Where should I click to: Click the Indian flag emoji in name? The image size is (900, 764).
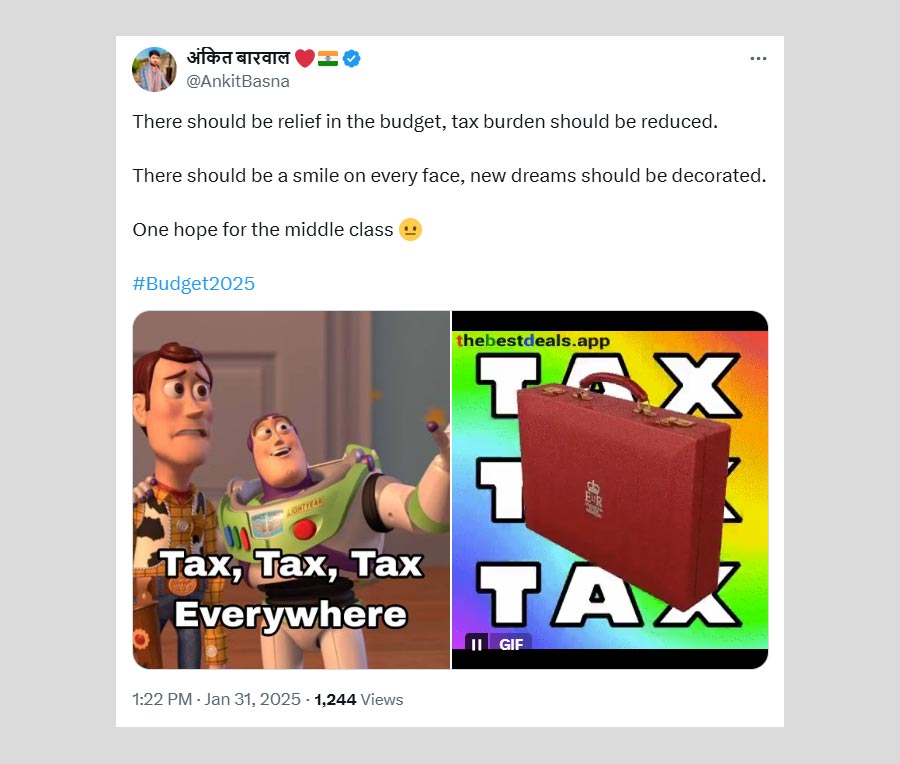click(328, 59)
